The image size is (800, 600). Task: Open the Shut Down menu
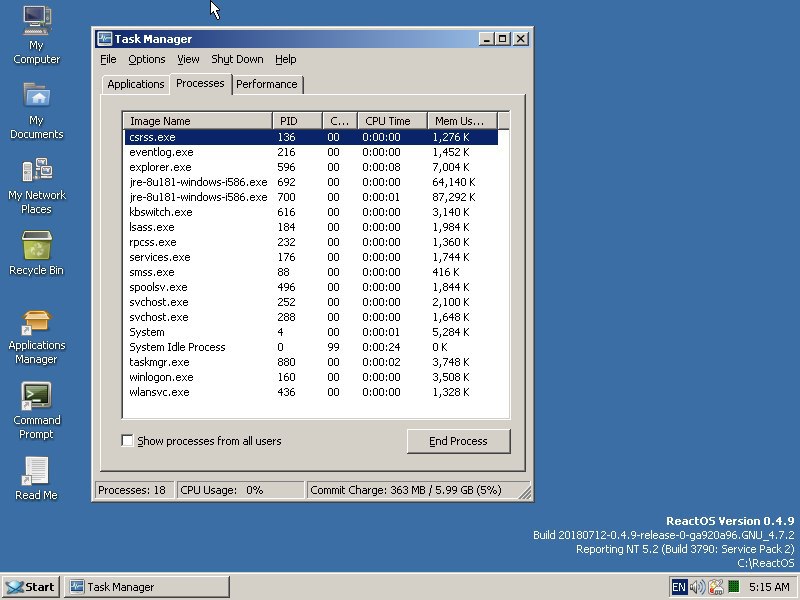[237, 60]
